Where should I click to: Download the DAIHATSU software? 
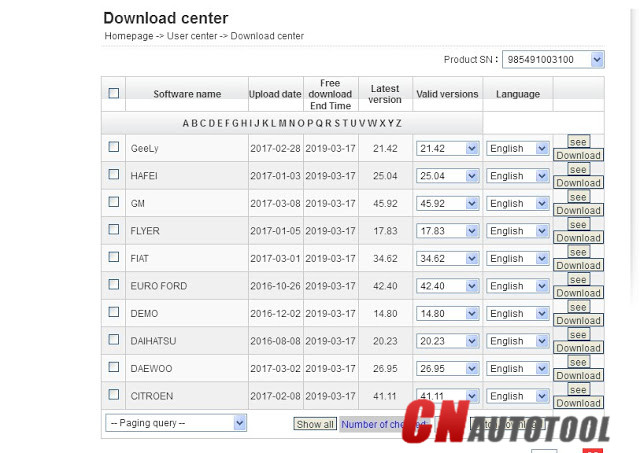click(x=578, y=348)
